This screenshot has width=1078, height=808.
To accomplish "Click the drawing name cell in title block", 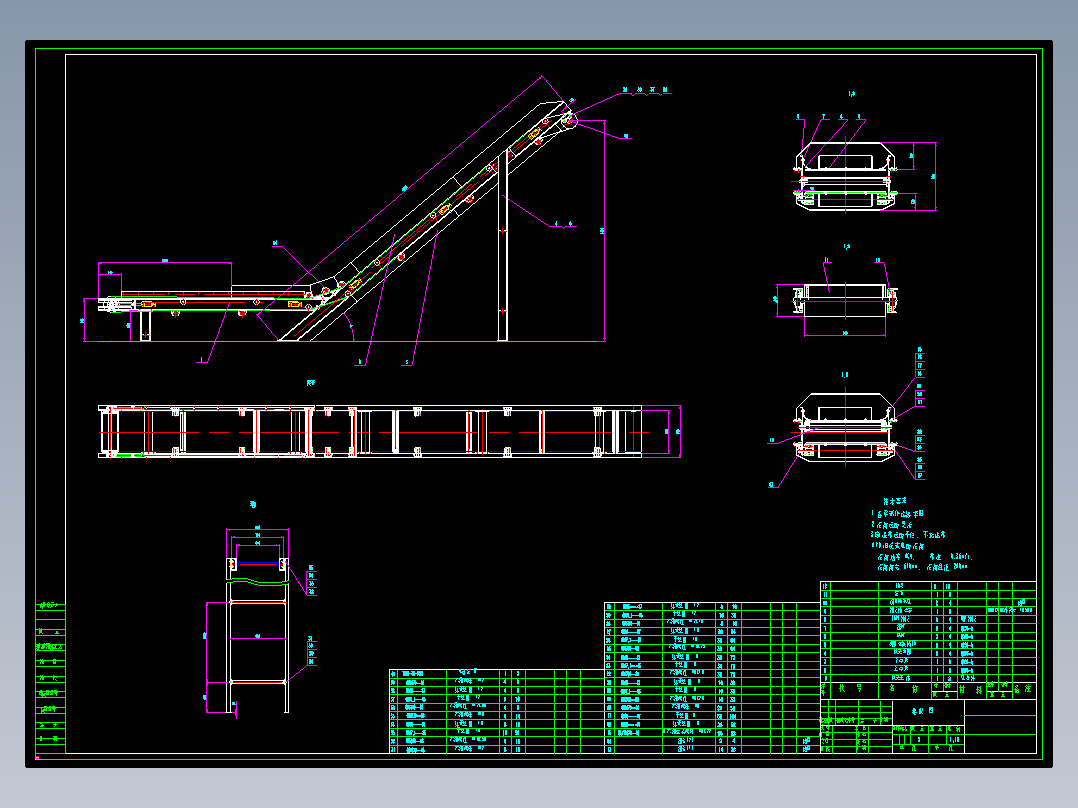I will [928, 712].
